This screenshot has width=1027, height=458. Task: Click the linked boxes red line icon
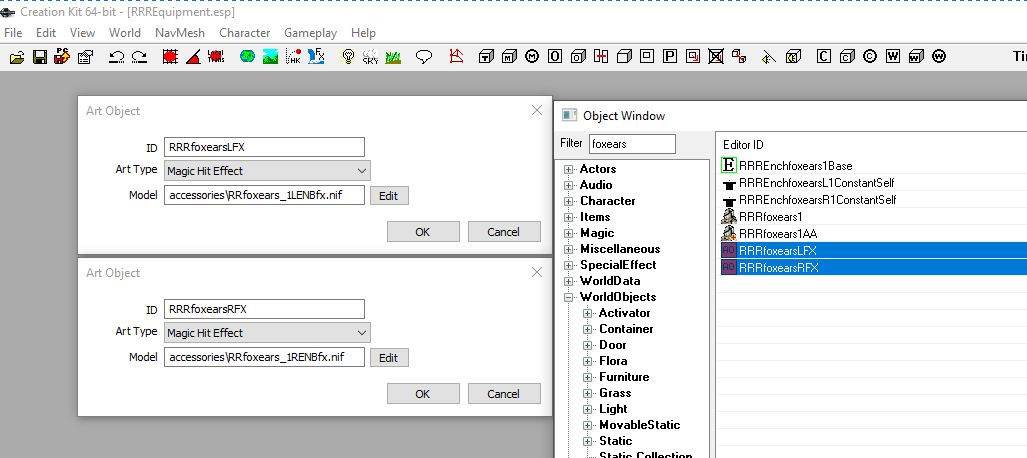(x=739, y=57)
